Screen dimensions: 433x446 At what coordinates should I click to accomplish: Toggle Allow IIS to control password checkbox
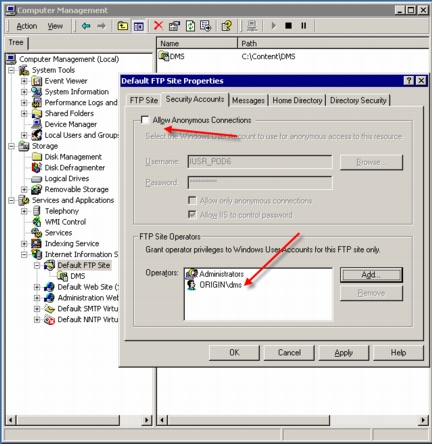[192, 214]
